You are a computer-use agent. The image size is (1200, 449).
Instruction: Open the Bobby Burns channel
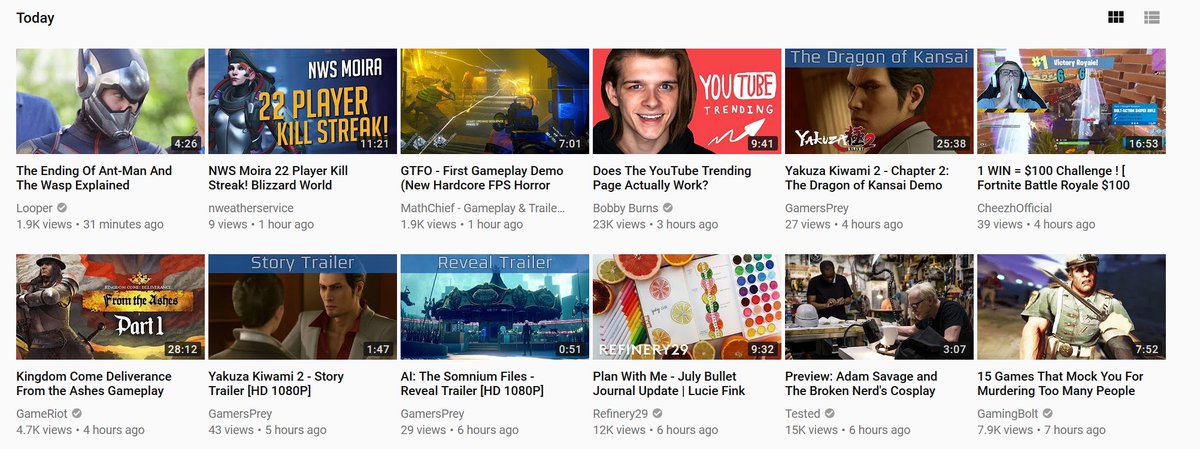[625, 208]
